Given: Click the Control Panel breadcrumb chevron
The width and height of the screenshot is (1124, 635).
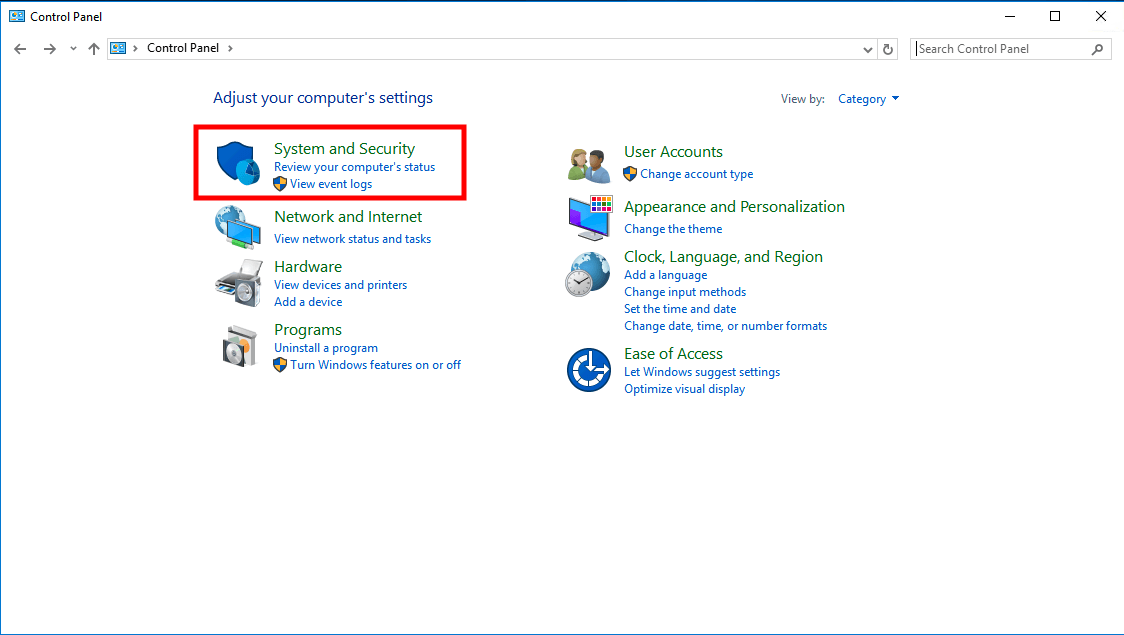Looking at the screenshot, I should (230, 48).
